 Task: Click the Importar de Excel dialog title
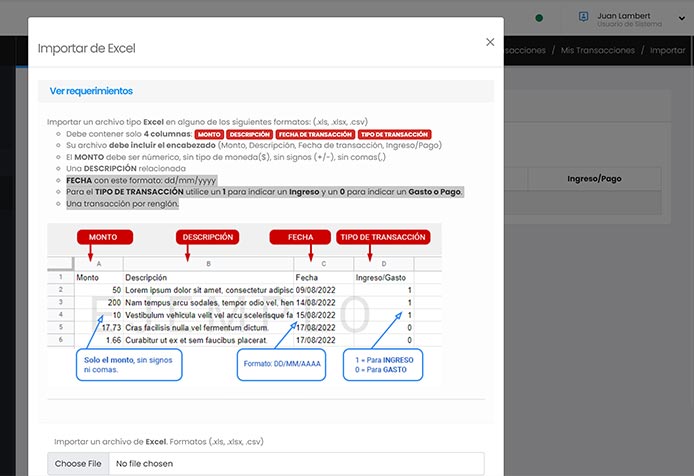87,48
